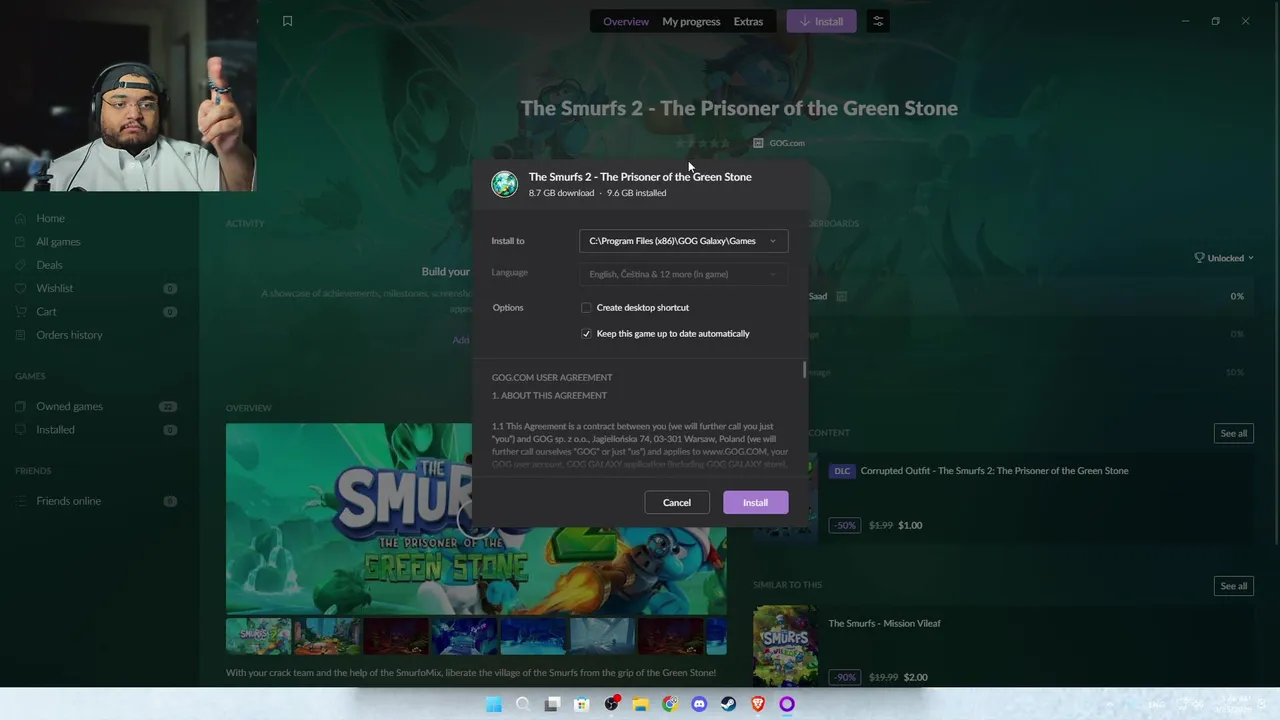Click Install button in top bar

point(821,21)
